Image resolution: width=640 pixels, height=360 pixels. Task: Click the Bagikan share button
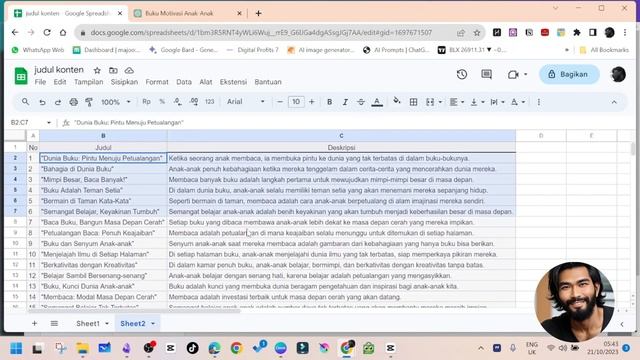click(569, 74)
